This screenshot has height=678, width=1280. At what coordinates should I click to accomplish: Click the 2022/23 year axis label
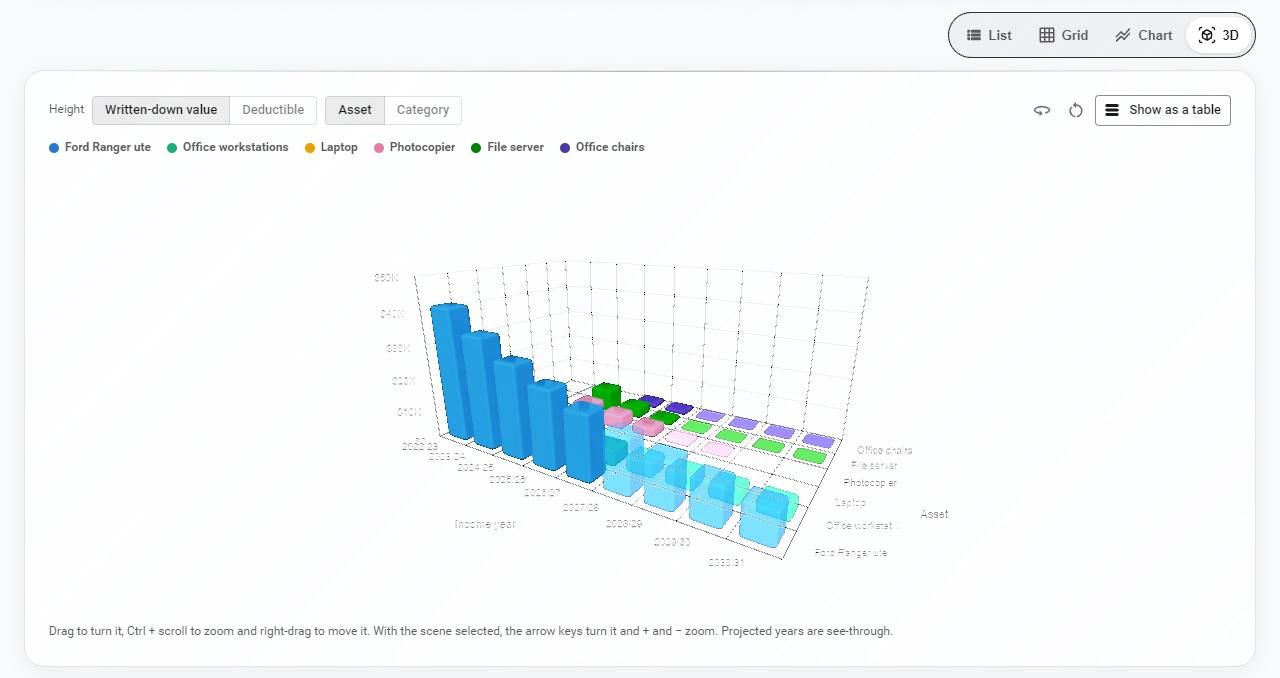pos(420,447)
